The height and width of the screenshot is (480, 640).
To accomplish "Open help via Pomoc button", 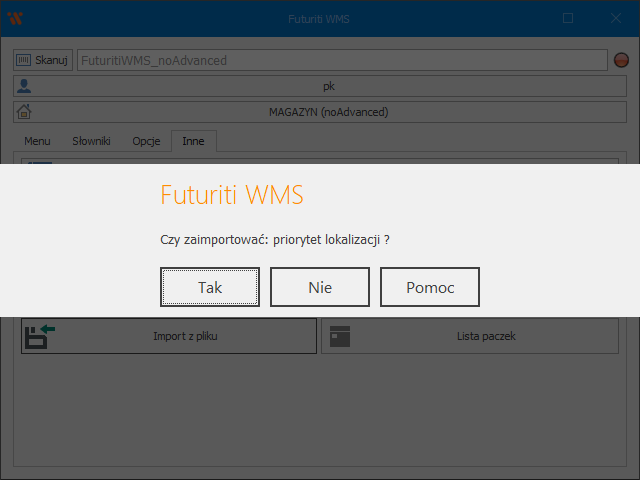I will [430, 287].
